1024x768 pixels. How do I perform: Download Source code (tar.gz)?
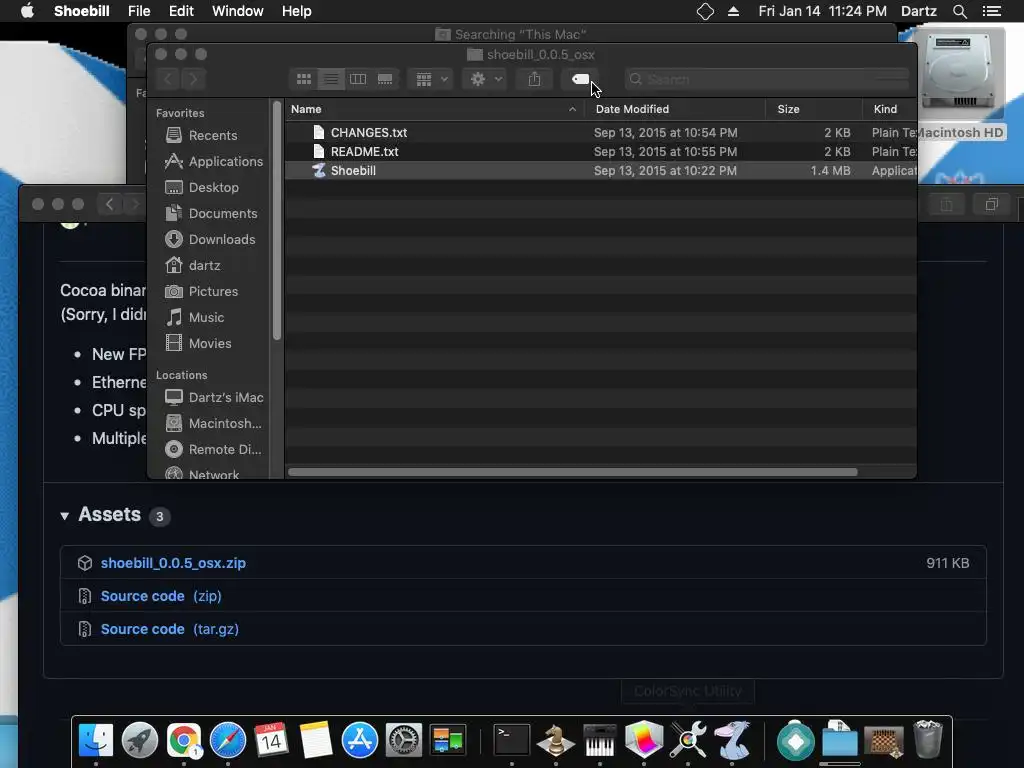(169, 629)
